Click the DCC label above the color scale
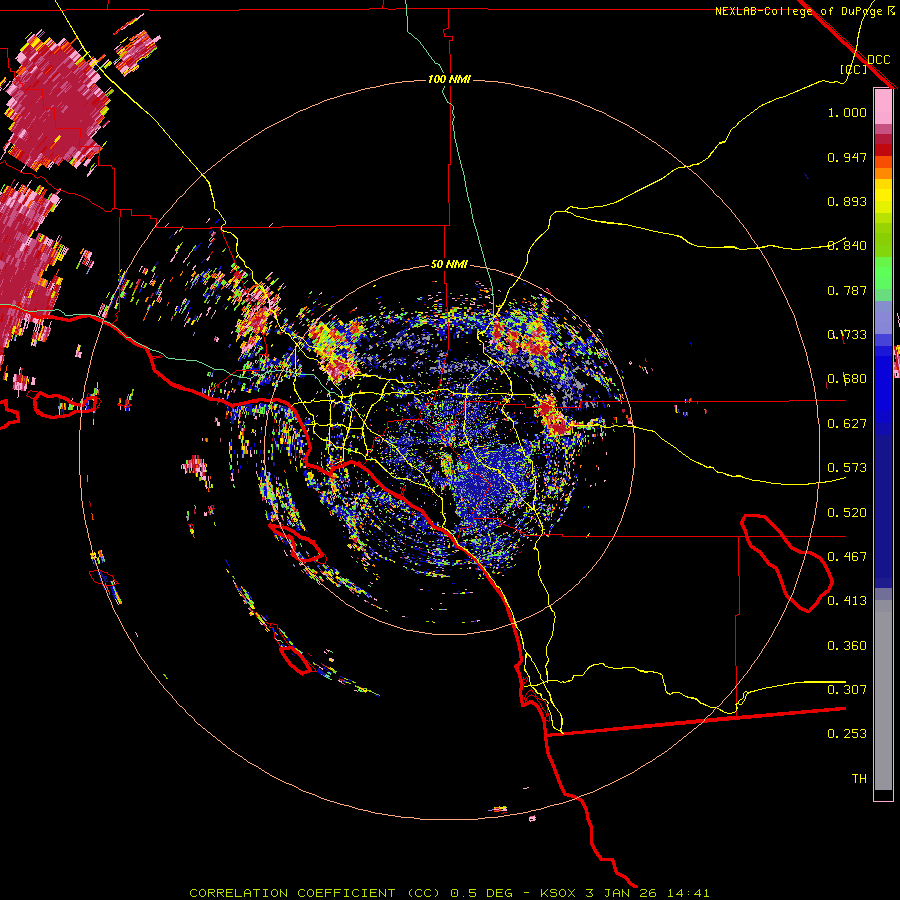This screenshot has width=900, height=900. pyautogui.click(x=879, y=60)
